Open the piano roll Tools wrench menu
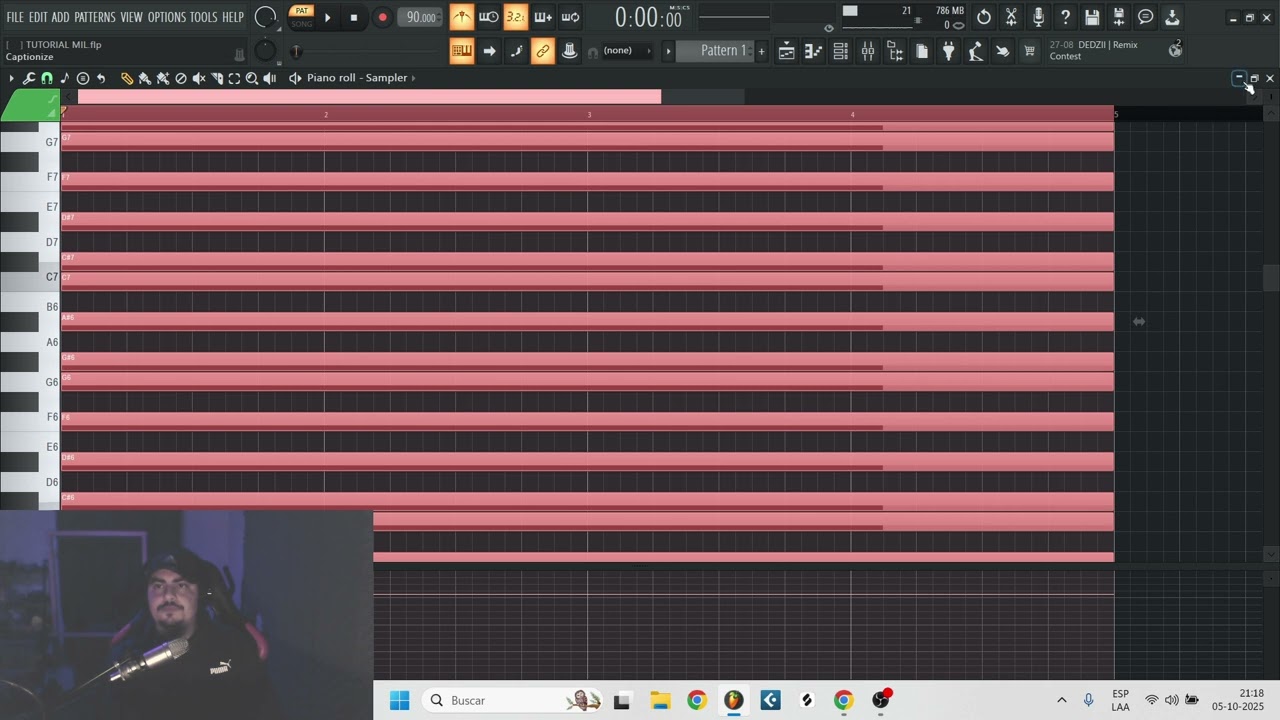The width and height of the screenshot is (1280, 720). pyautogui.click(x=29, y=78)
